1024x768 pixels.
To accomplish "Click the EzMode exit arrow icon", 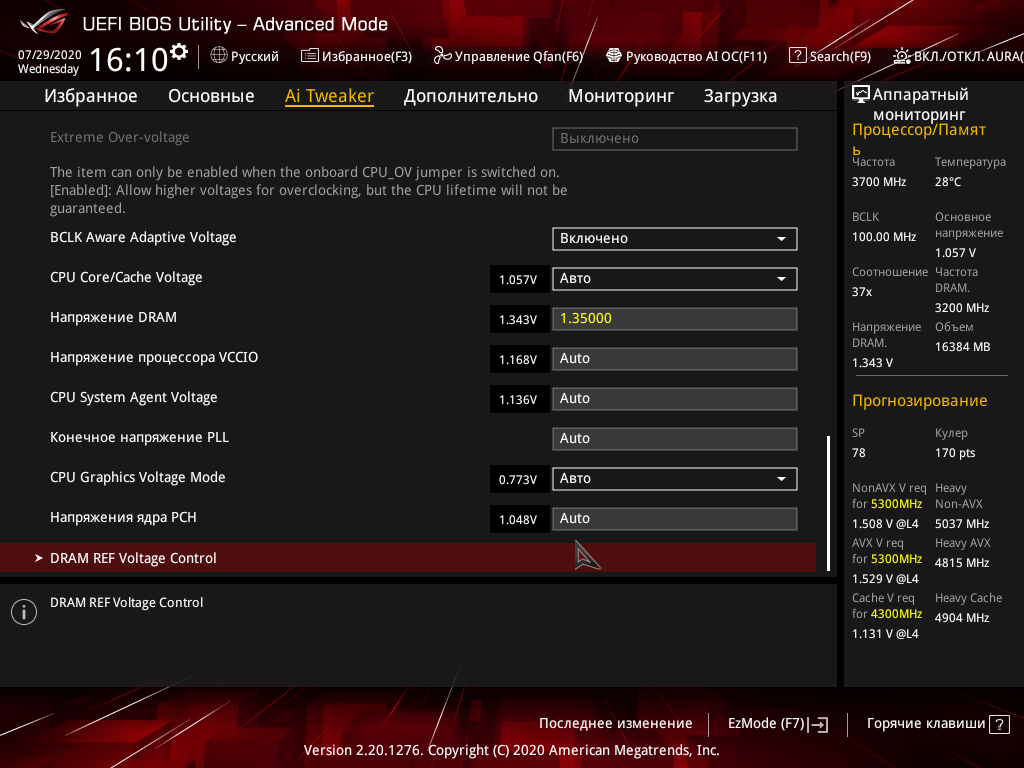I will coord(818,724).
